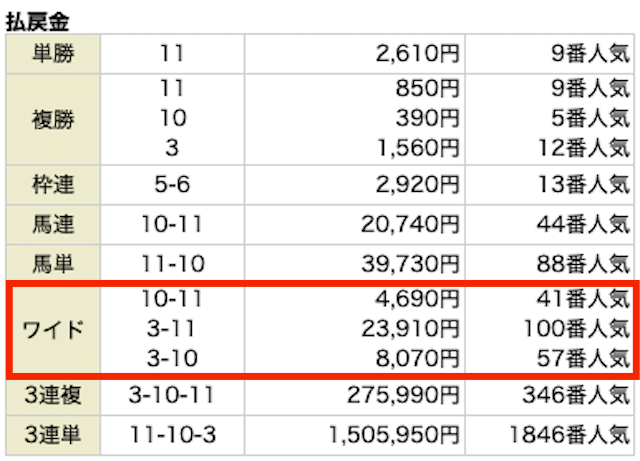The height and width of the screenshot is (461, 640).
Task: Click the 20,740円 payout value
Action: click(x=410, y=225)
